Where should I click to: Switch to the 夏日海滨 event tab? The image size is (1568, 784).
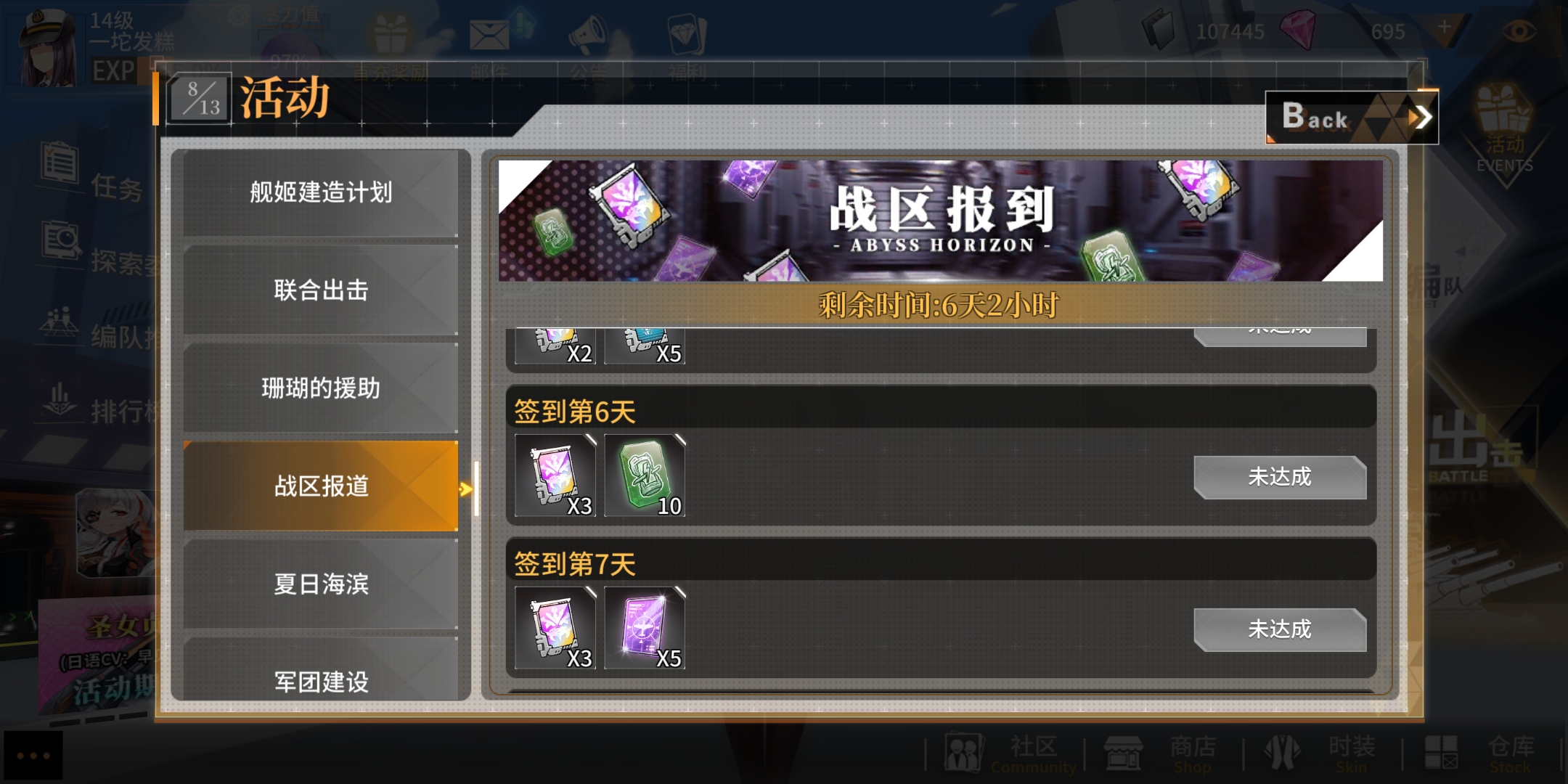click(x=321, y=584)
